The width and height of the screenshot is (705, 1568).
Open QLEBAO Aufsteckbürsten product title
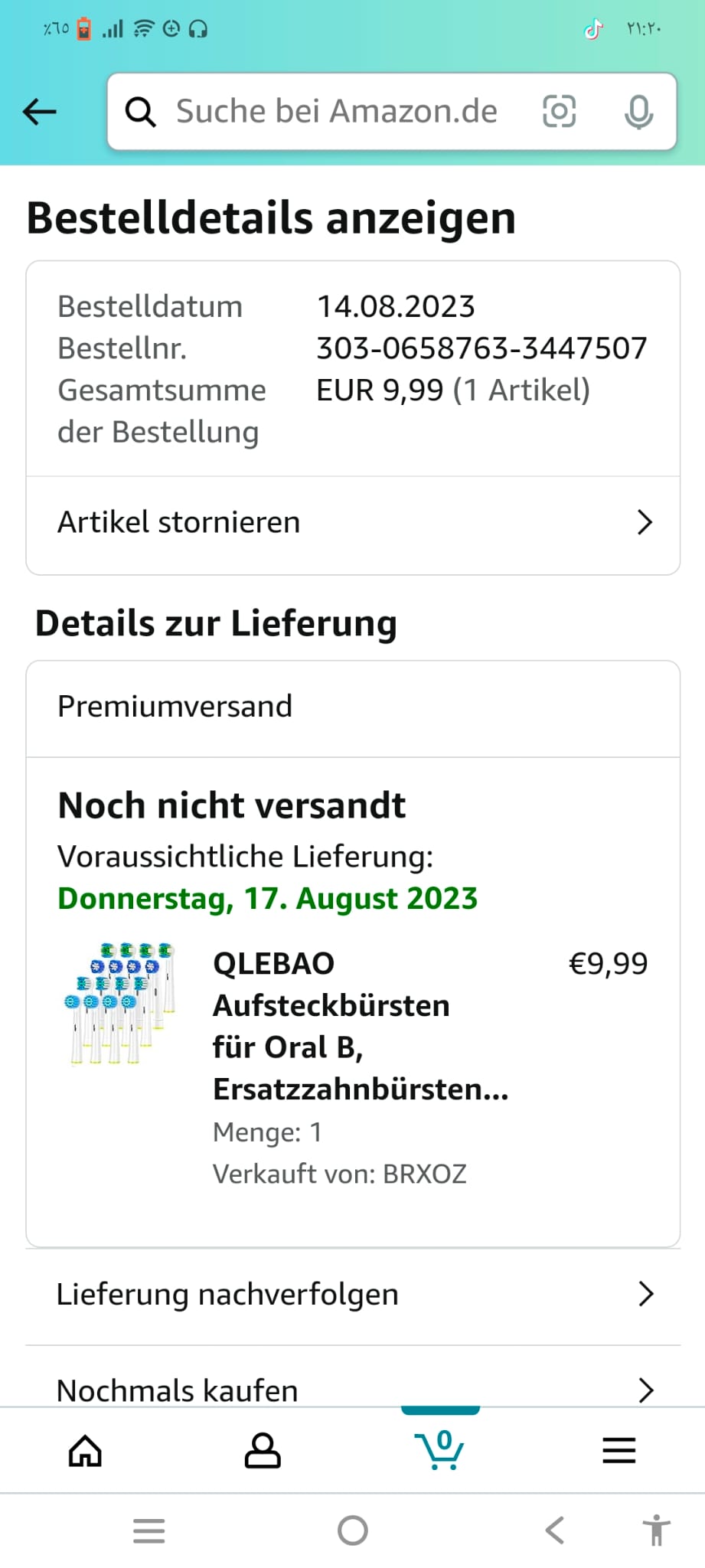[361, 1026]
